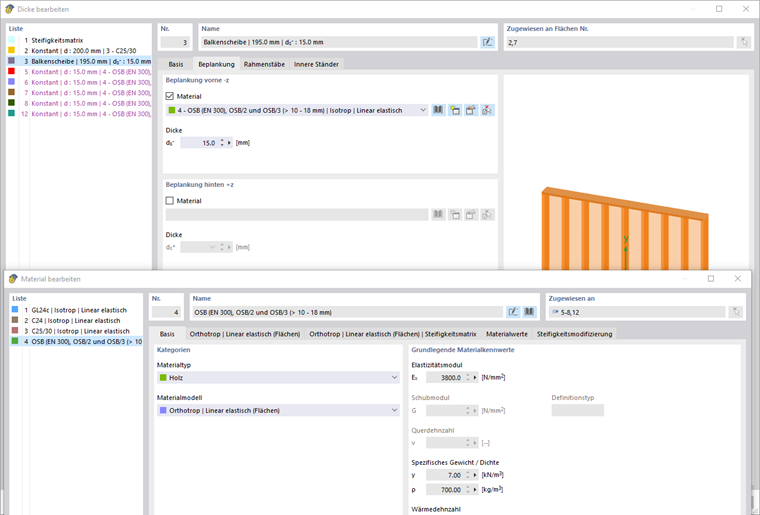Image resolution: width=760 pixels, height=515 pixels.
Task: Click the select objects icon beside Zugewiesen an 5-8,12
Action: [x=736, y=312]
